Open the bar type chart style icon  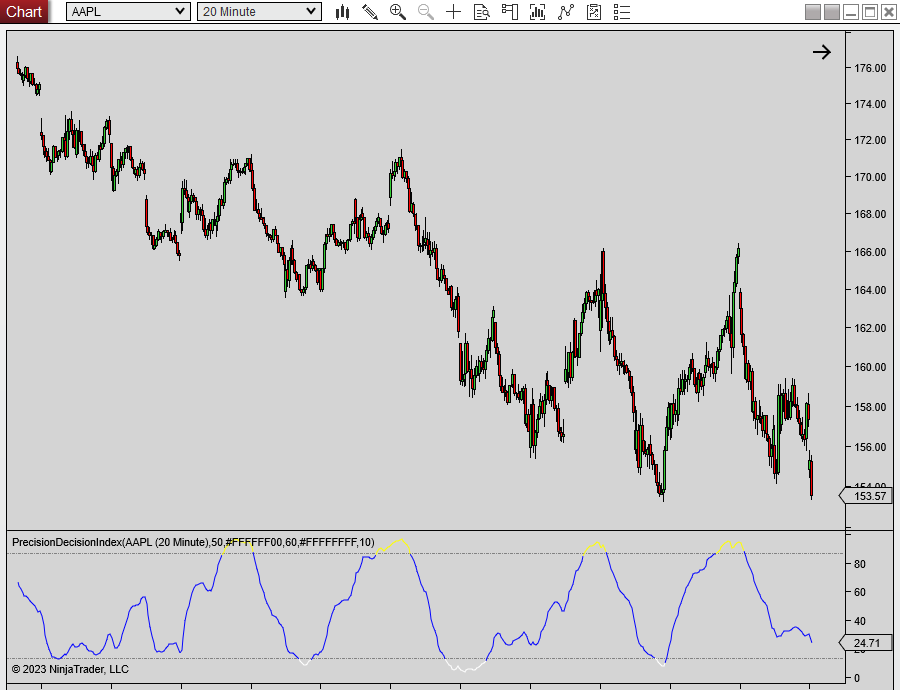click(342, 12)
